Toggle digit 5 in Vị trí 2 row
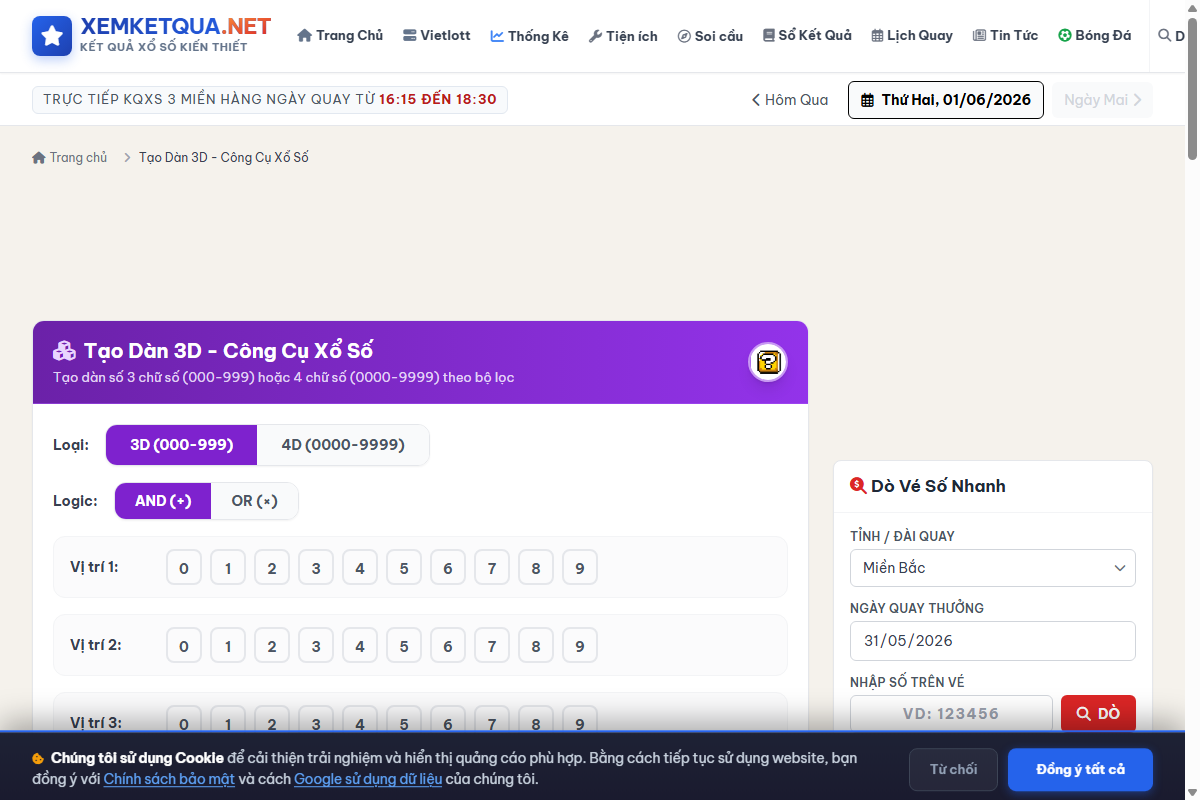 404,646
